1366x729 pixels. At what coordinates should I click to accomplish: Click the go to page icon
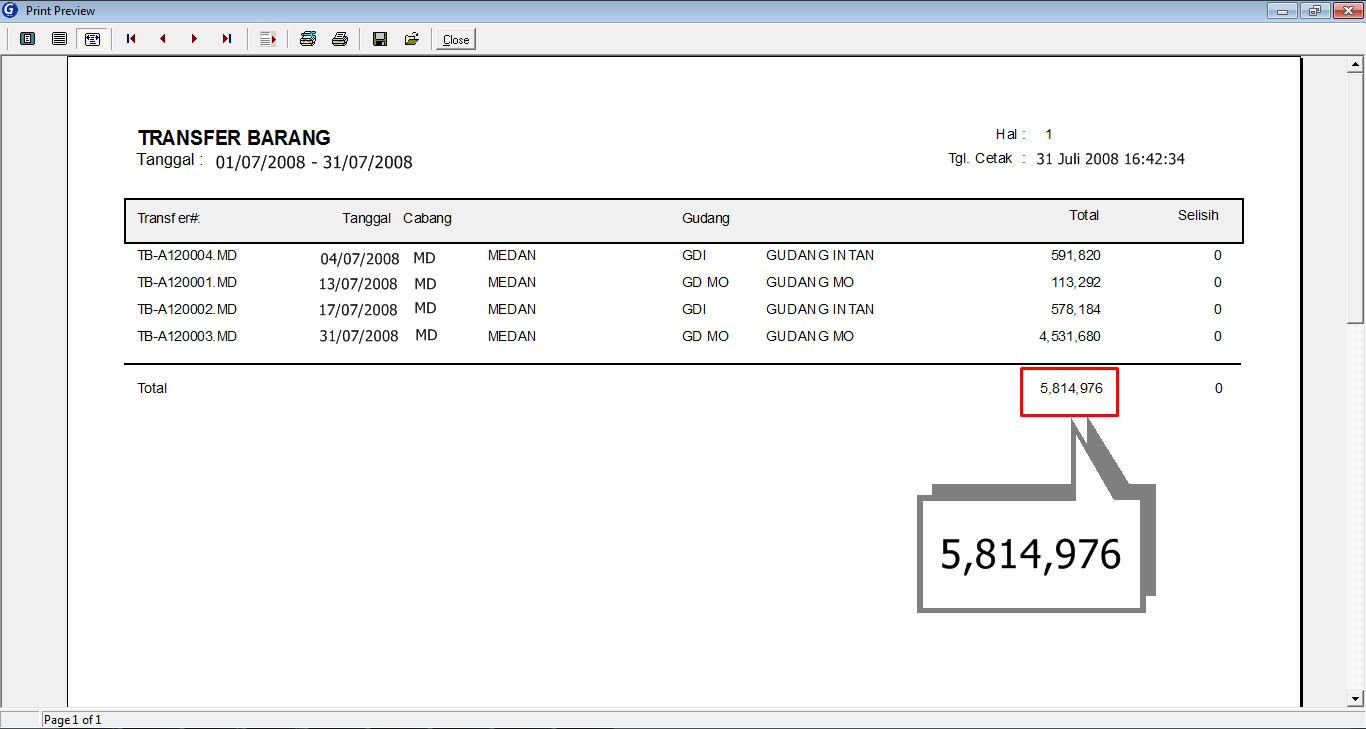click(268, 39)
